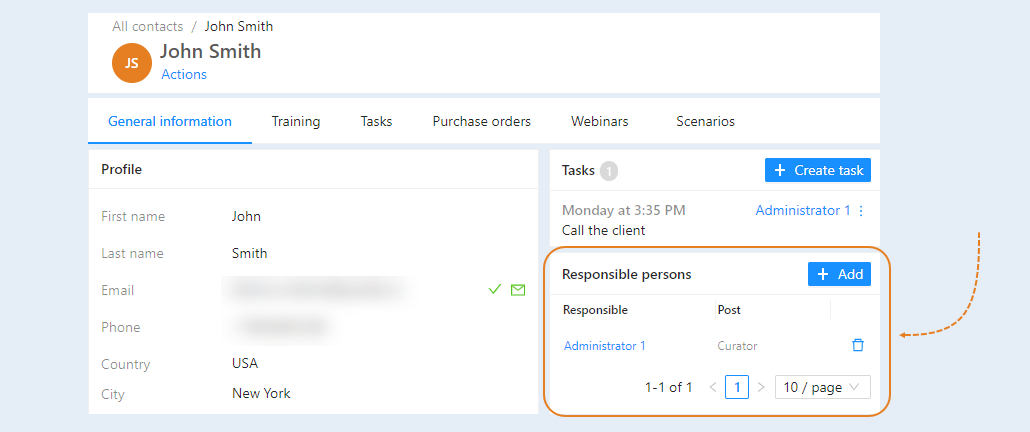Go back to All contacts breadcrumb
This screenshot has height=432, width=1030.
coord(148,27)
